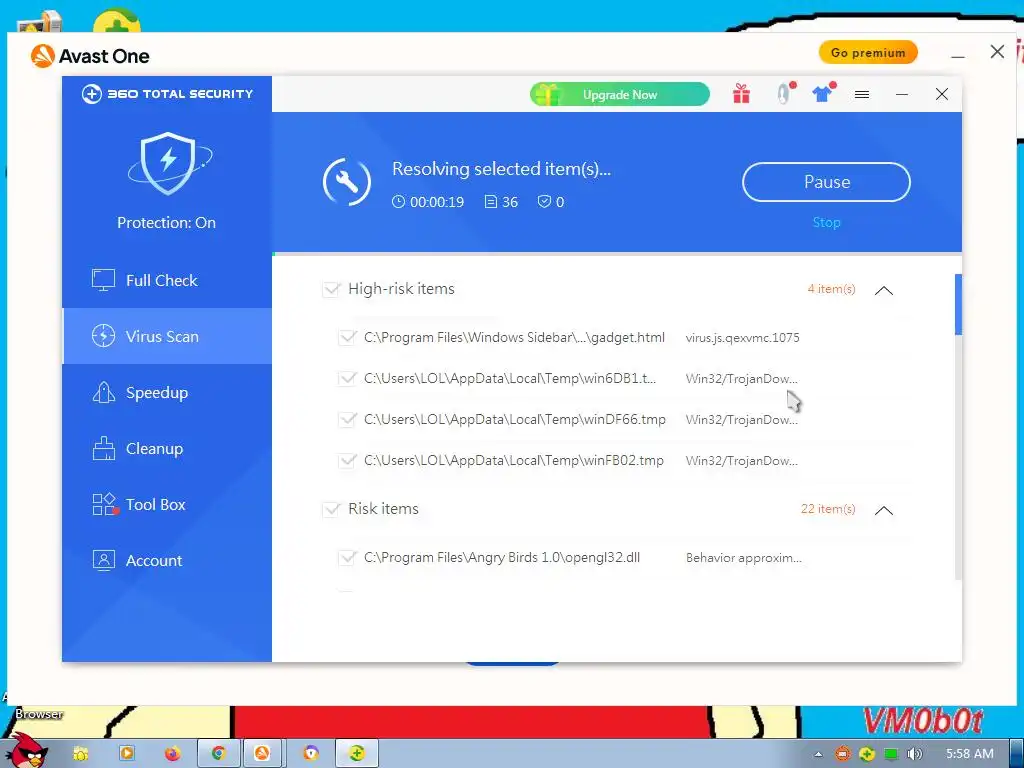
Task: Select the gadget.html file path
Action: pos(514,338)
